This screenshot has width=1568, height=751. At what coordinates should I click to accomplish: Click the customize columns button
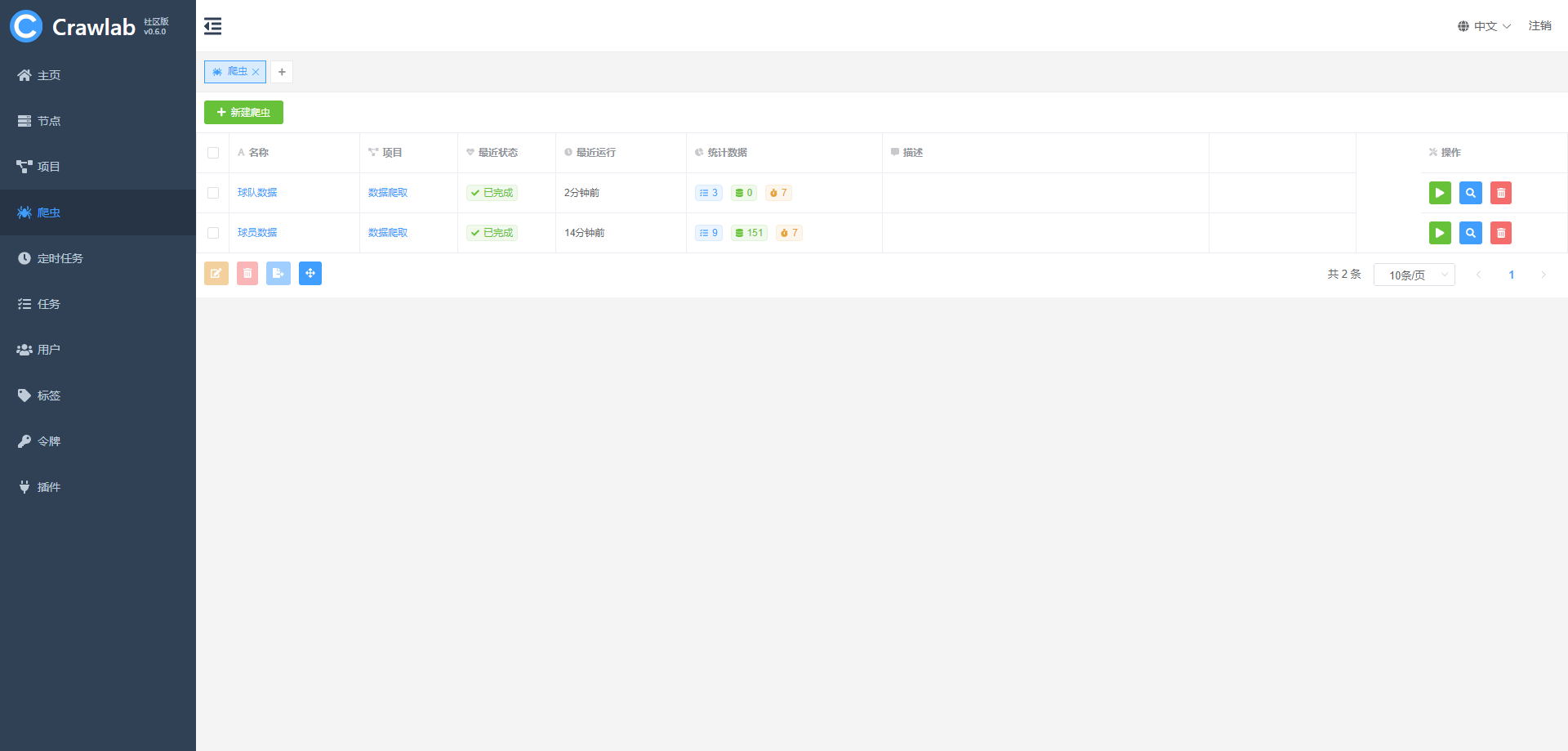tap(310, 274)
